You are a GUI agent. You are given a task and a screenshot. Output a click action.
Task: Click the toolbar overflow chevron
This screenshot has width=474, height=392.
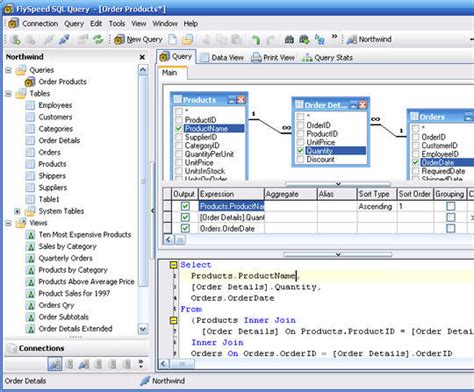(x=334, y=36)
